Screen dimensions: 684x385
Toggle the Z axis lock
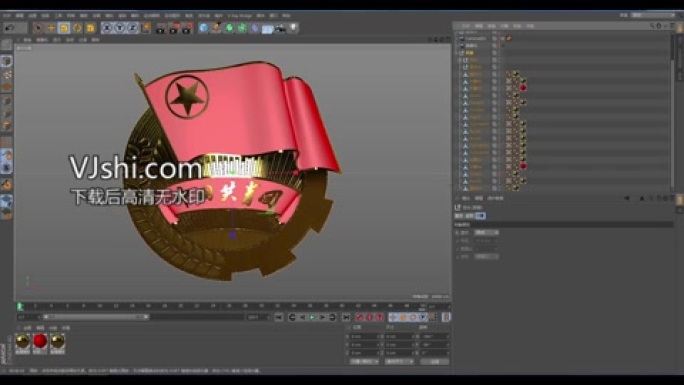132,28
